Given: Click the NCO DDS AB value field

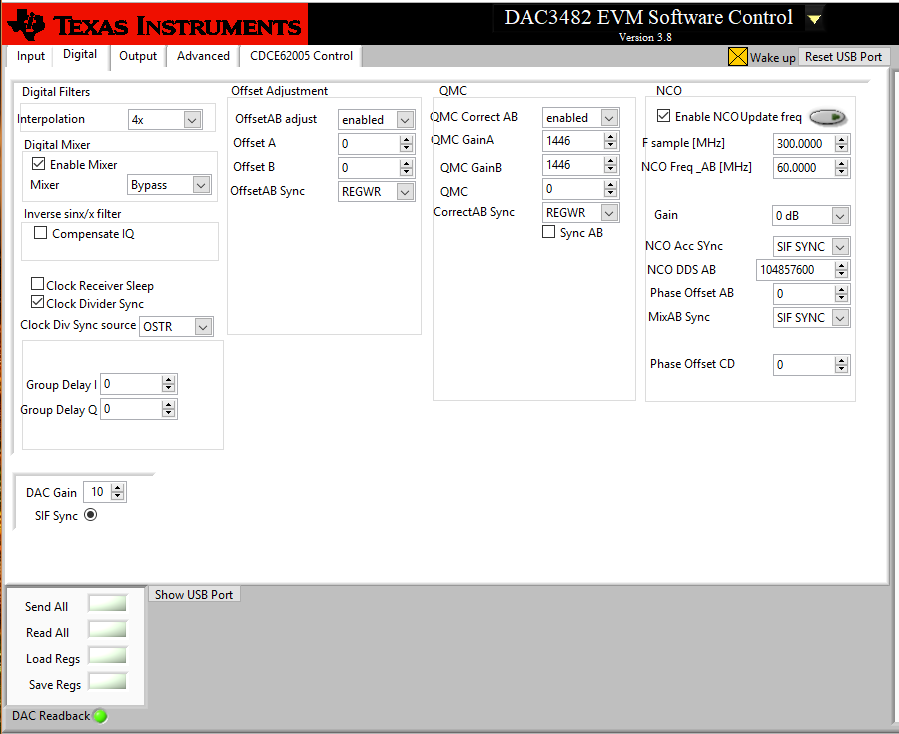Looking at the screenshot, I should point(795,270).
